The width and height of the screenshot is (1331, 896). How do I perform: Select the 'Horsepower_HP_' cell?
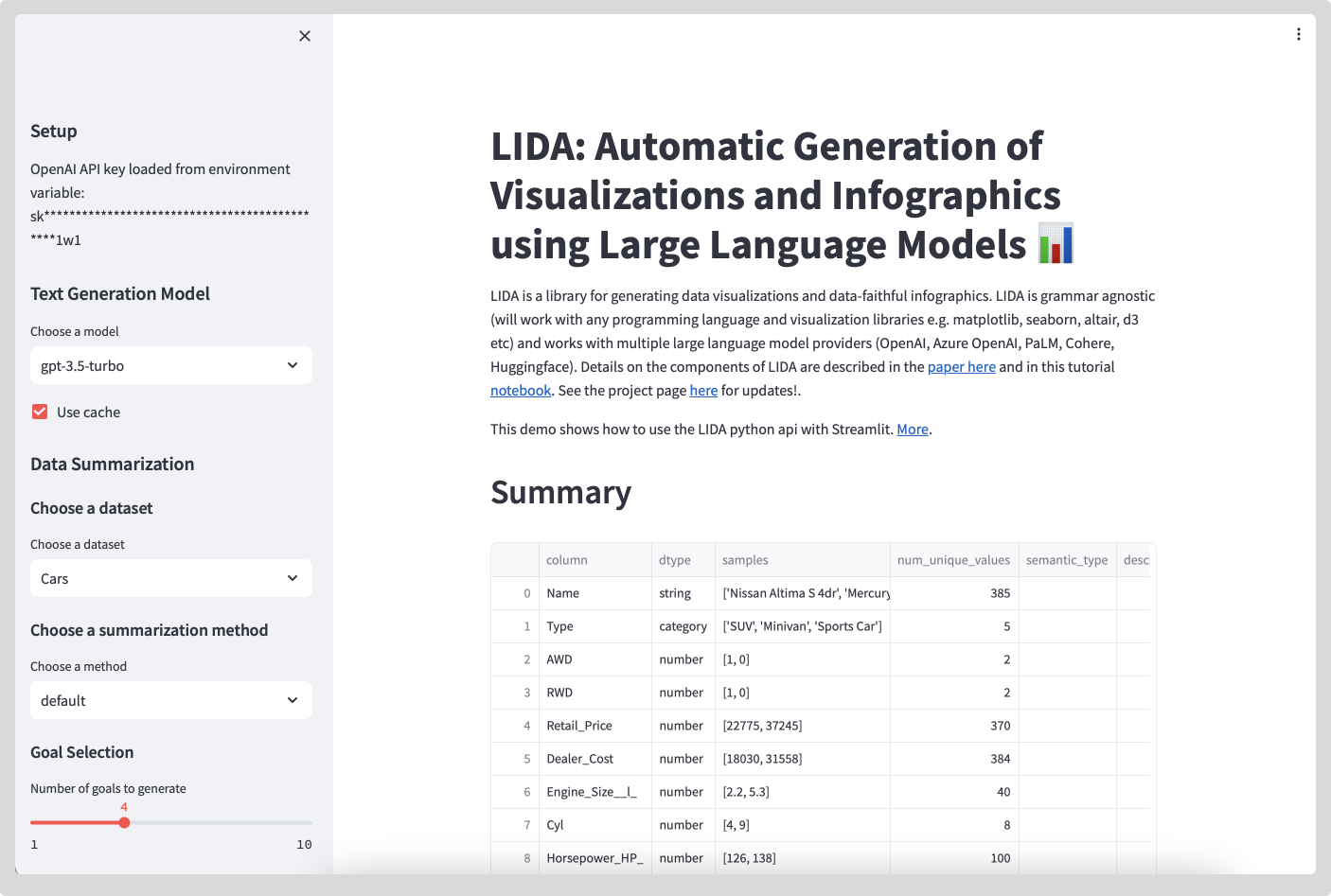(x=595, y=858)
